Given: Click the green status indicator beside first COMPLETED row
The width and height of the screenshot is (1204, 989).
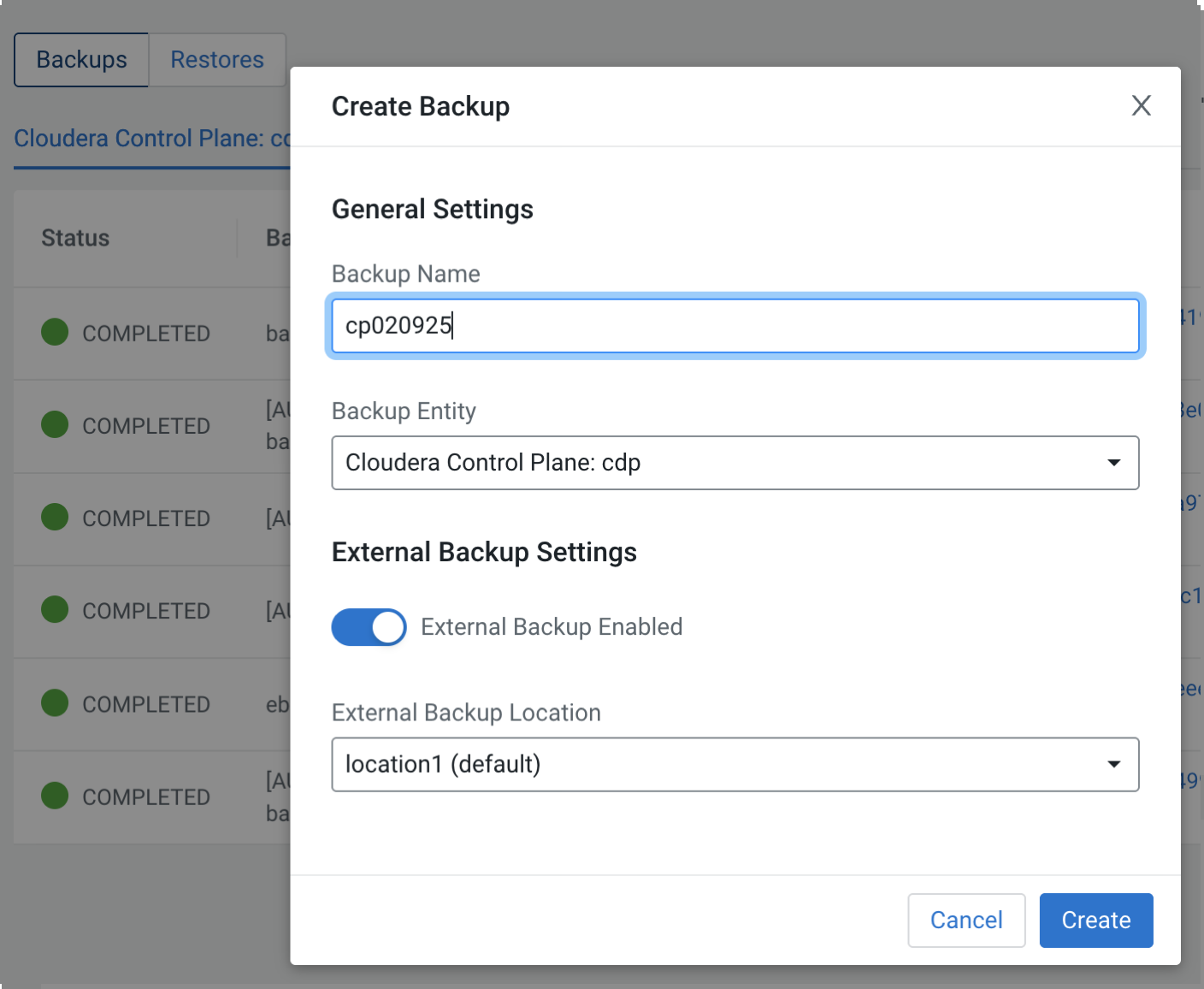Looking at the screenshot, I should coord(54,333).
